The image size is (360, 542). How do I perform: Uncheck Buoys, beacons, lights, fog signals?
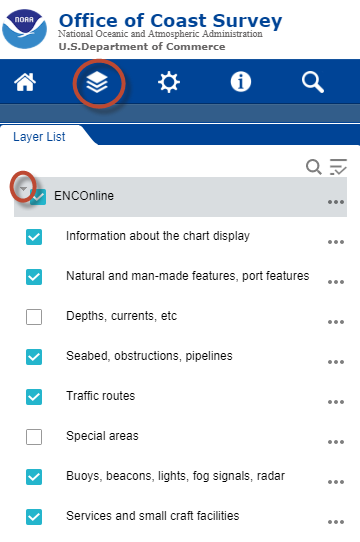[34, 477]
